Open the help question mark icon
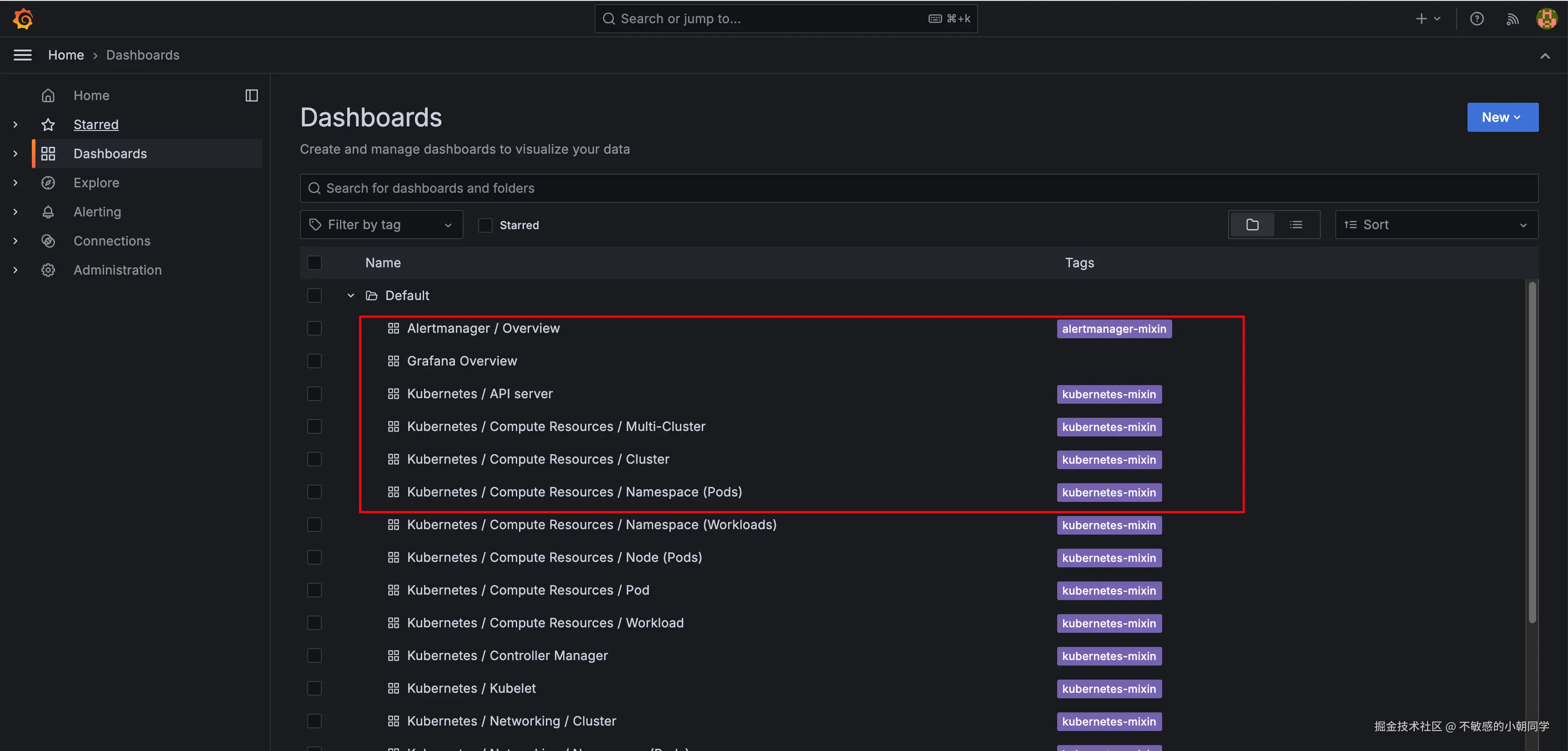The image size is (1568, 751). pyautogui.click(x=1477, y=18)
